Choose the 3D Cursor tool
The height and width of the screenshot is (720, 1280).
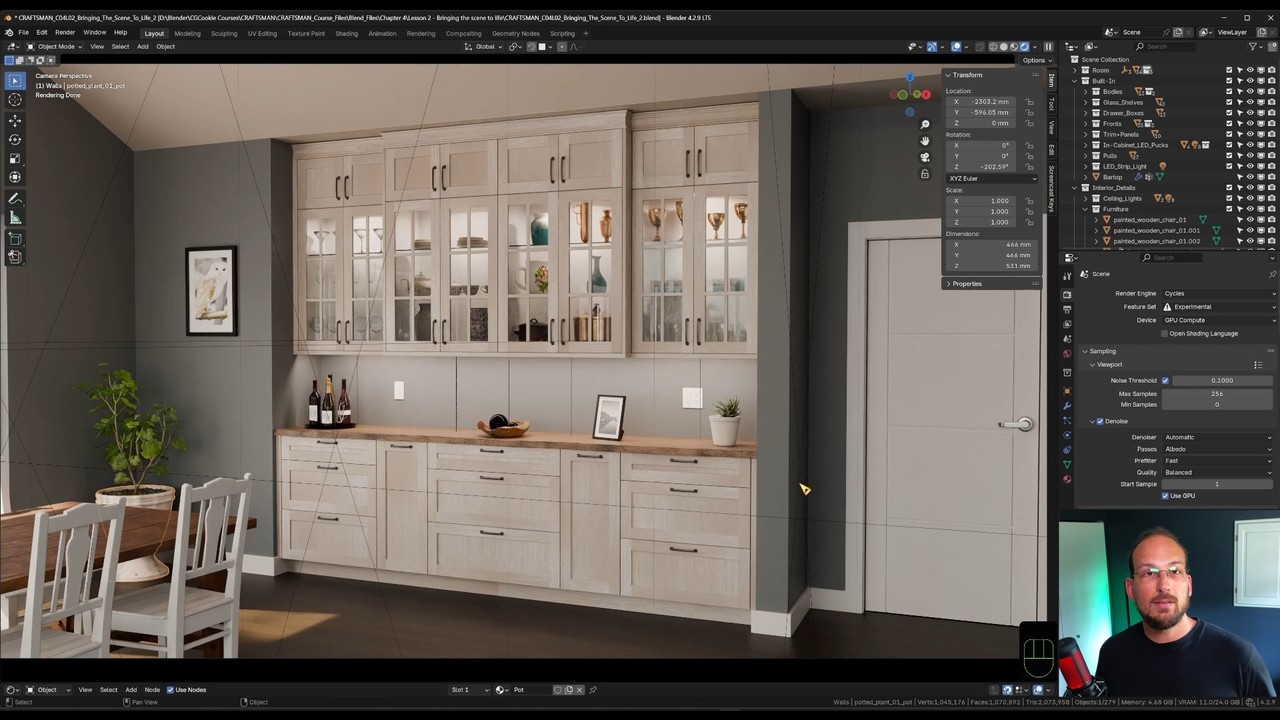pyautogui.click(x=15, y=99)
